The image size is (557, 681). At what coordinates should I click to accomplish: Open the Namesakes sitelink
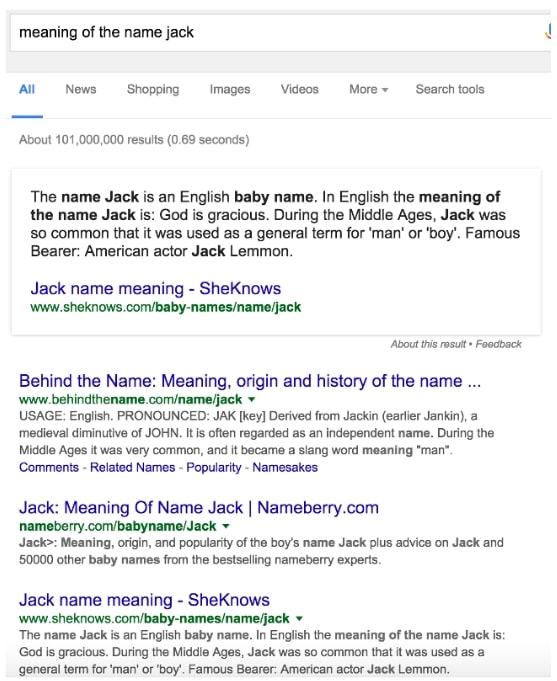(x=285, y=467)
